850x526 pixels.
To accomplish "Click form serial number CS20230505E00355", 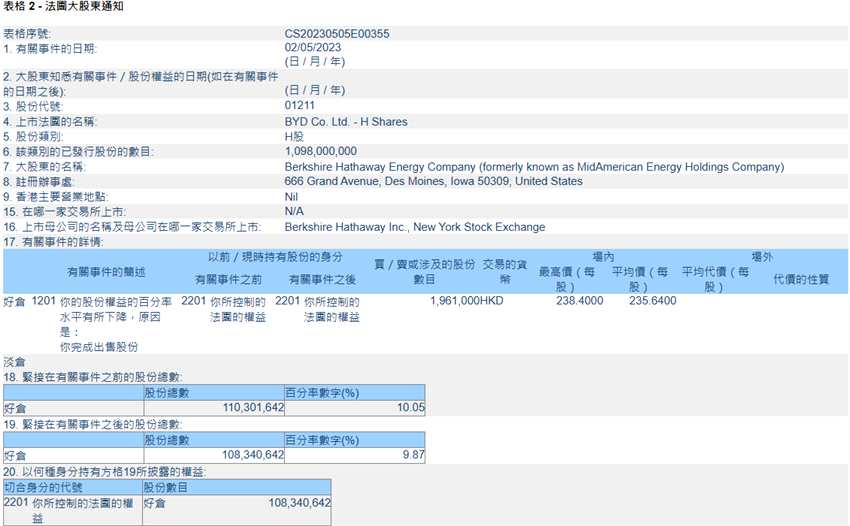I will coord(337,34).
